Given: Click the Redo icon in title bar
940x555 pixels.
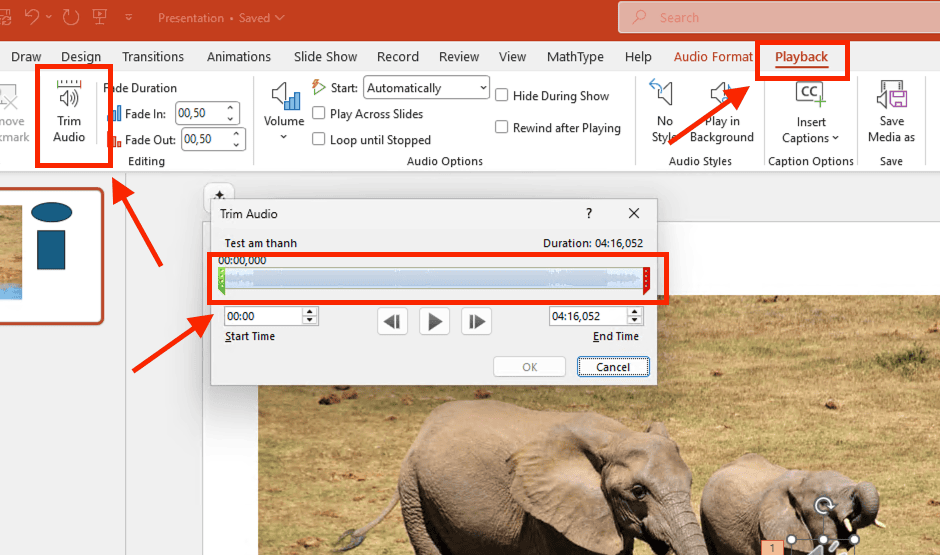Looking at the screenshot, I should coord(70,17).
